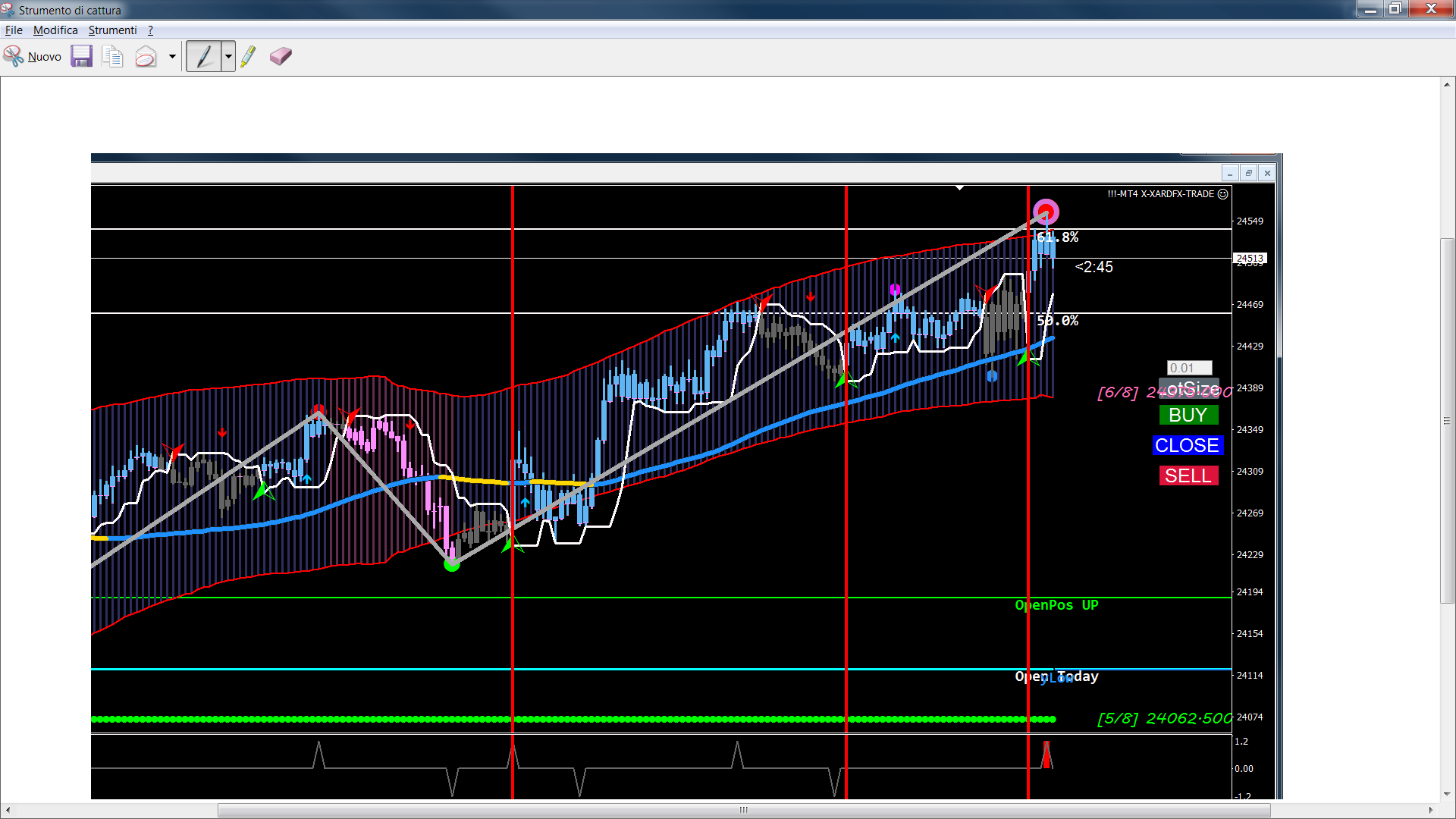Select the Highlighter tool

tap(248, 57)
